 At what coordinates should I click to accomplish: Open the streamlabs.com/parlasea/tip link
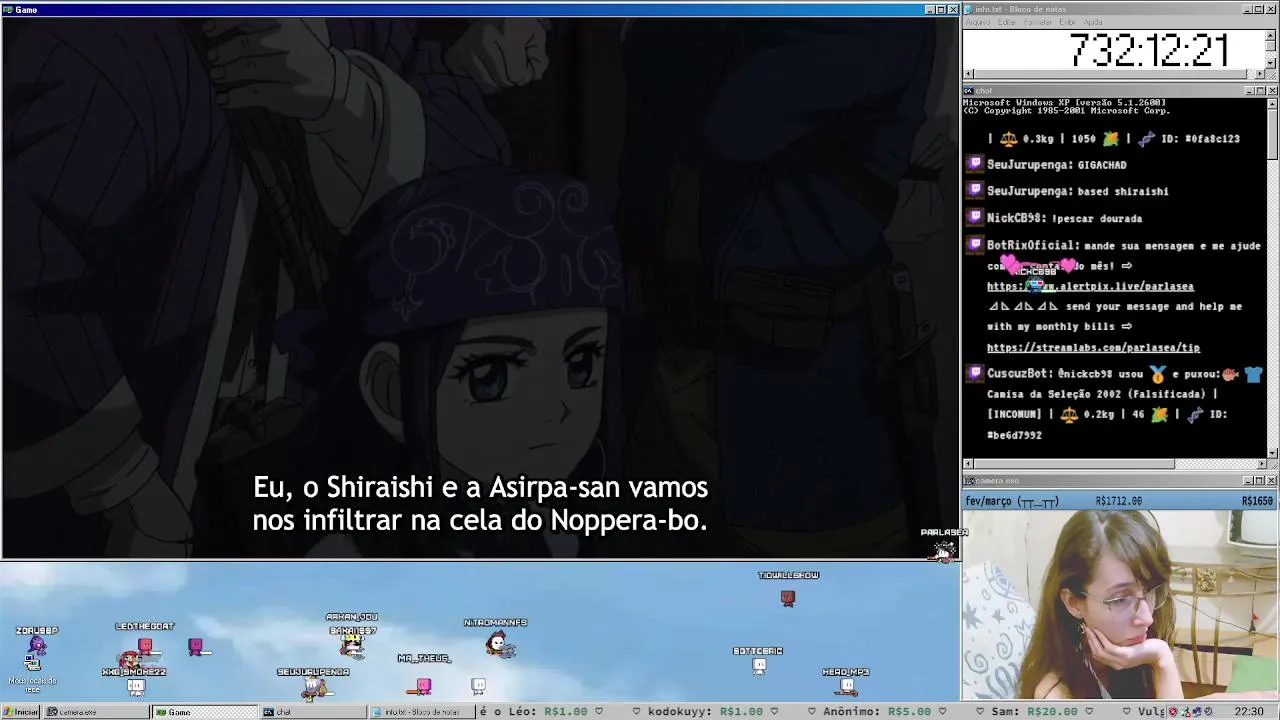click(1093, 347)
